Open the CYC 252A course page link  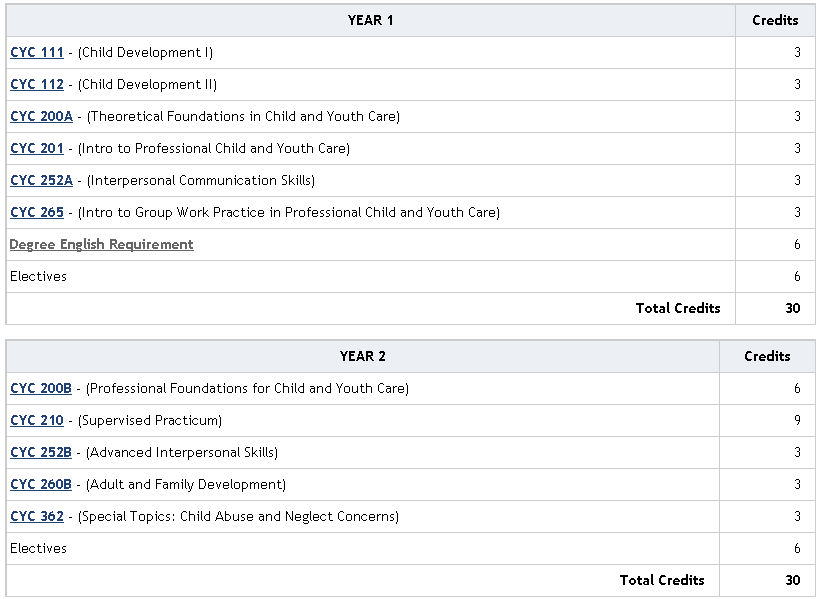(41, 180)
